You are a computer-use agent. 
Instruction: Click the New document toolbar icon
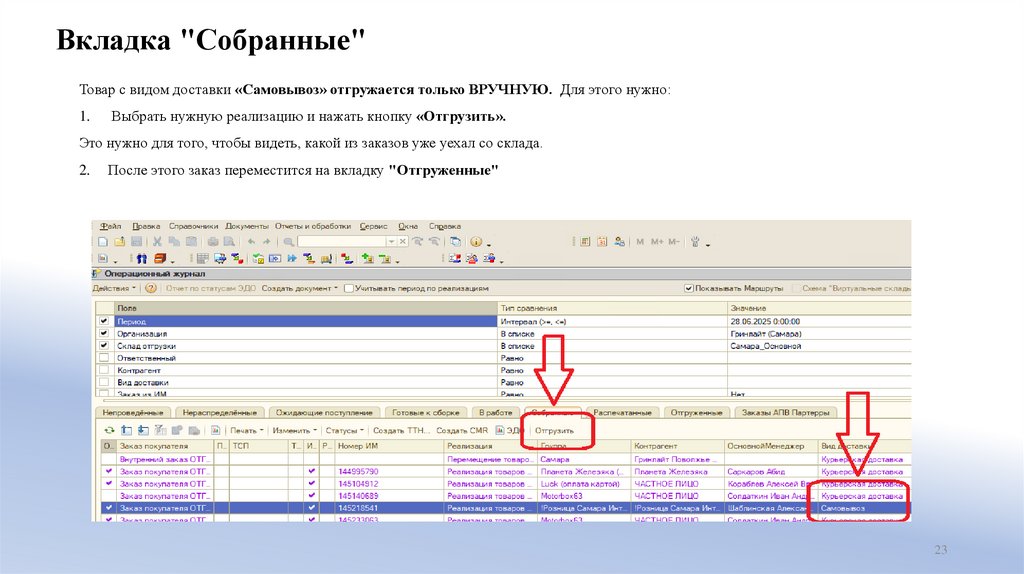[101, 242]
